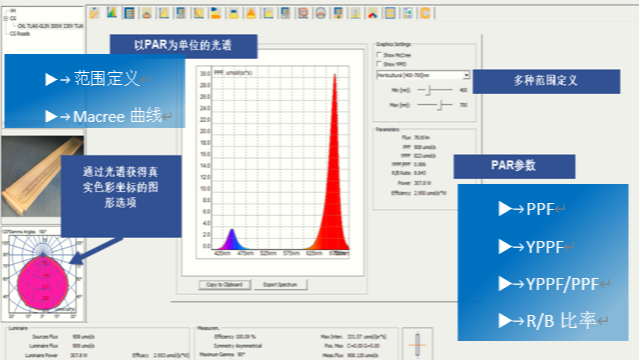Click the Max Inten. measurement value
This screenshot has height=360, width=640.
pyautogui.click(x=367, y=337)
